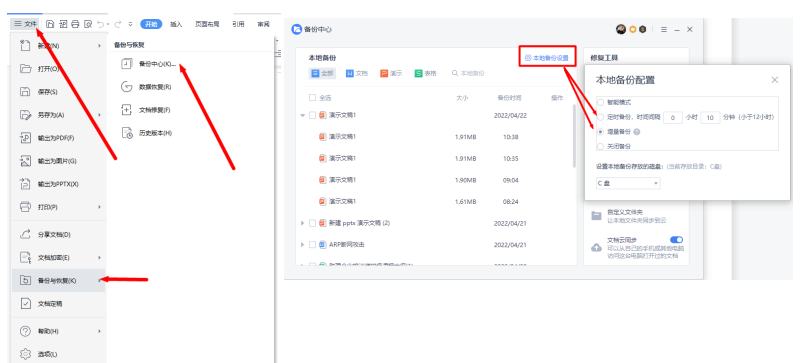The width and height of the screenshot is (803, 363).
Task: Toggle the 文档云同步 switch
Action: (676, 240)
